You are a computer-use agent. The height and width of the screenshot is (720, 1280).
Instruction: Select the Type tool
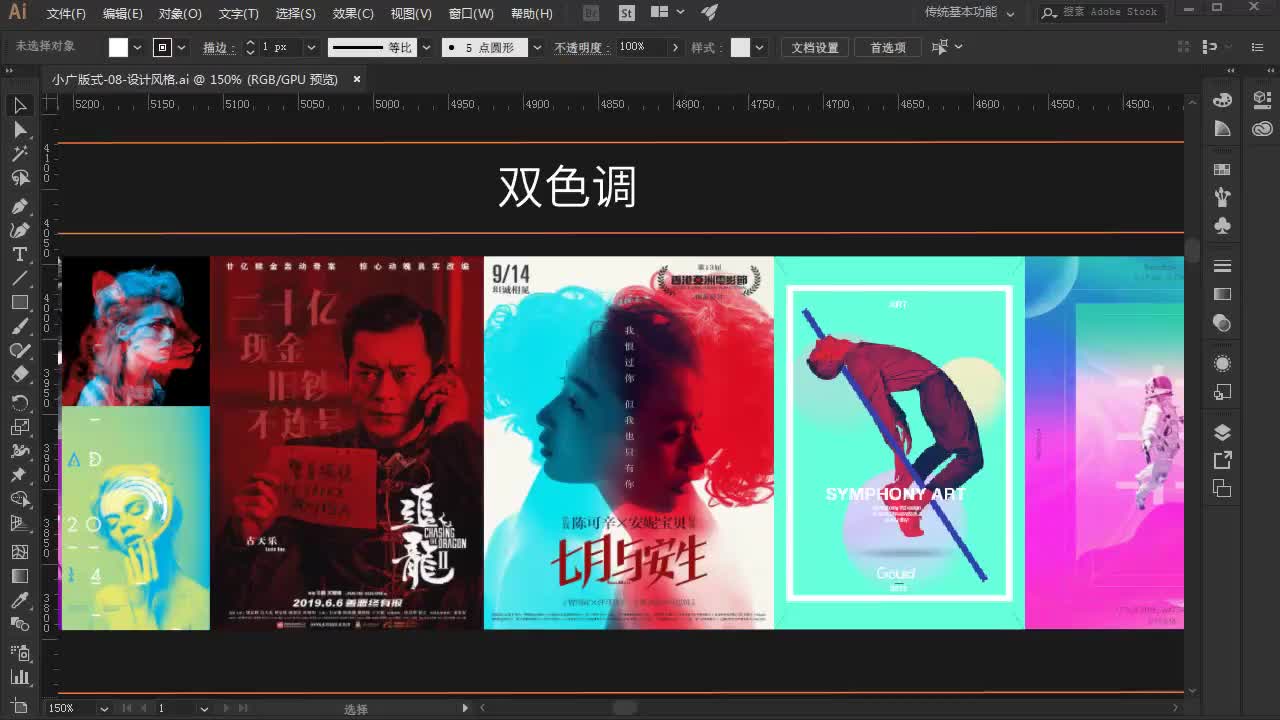tap(20, 254)
